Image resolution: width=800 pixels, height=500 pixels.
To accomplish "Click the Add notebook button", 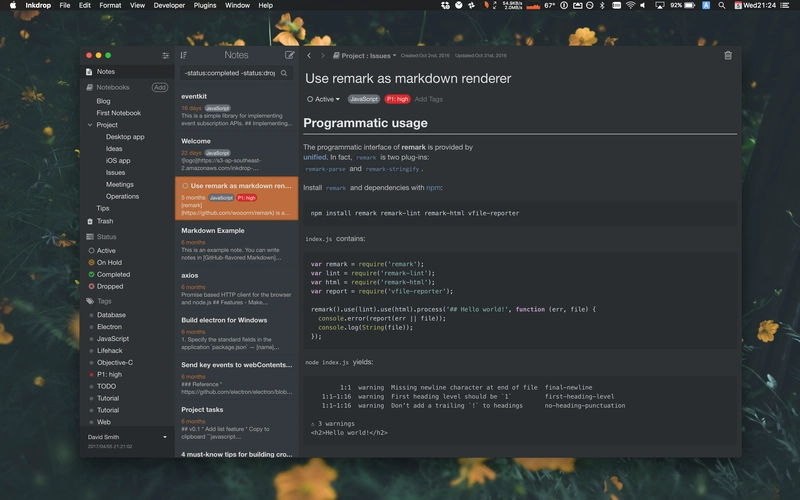I will [160, 87].
